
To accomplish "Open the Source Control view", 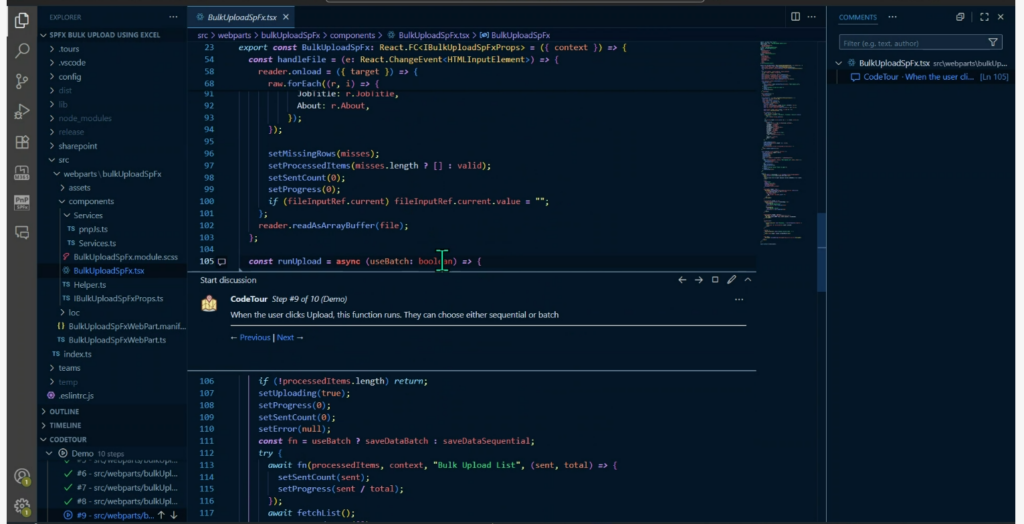I will coord(22,81).
